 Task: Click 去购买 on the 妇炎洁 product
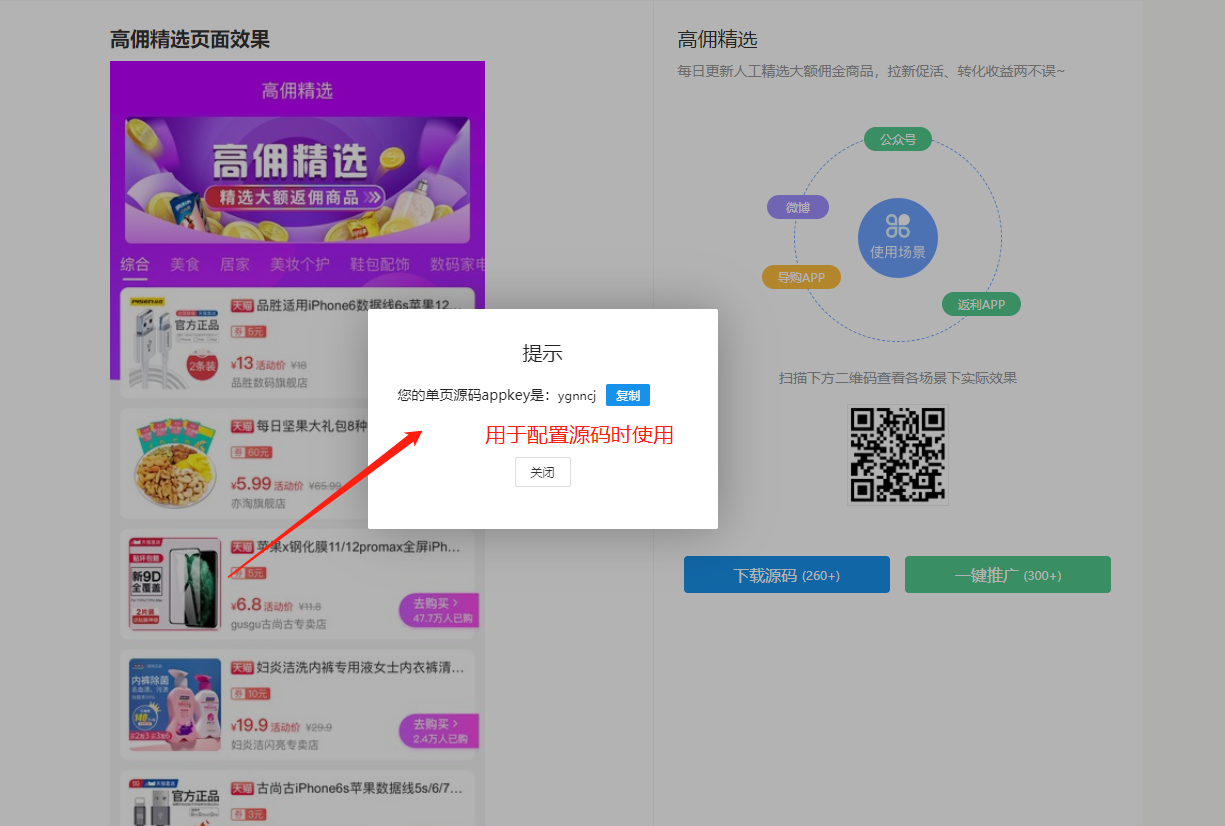(x=437, y=730)
